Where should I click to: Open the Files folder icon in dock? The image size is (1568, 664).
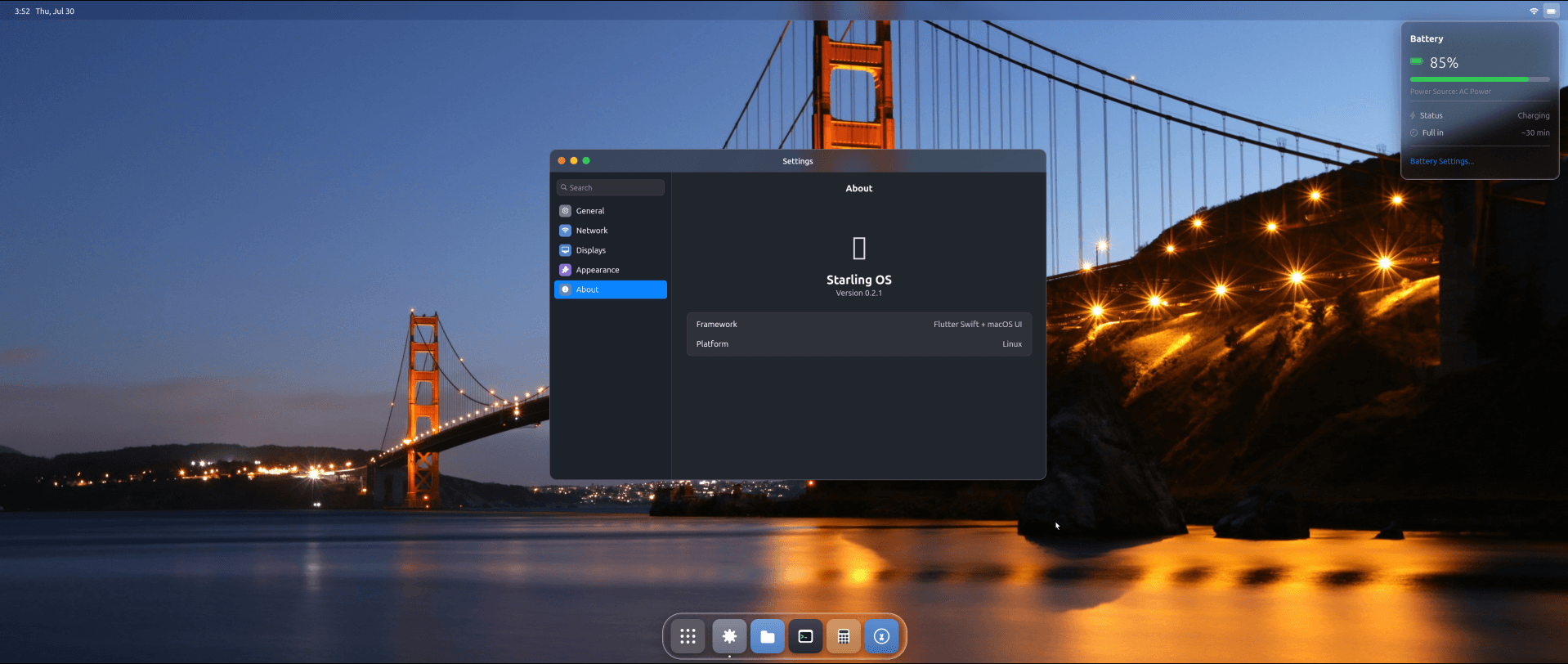click(x=768, y=636)
